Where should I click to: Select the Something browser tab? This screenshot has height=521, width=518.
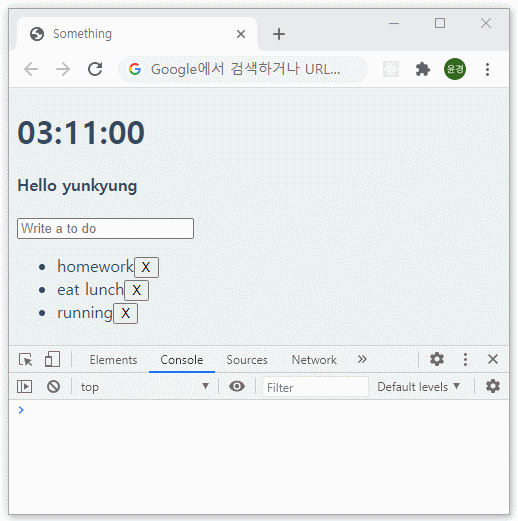137,34
